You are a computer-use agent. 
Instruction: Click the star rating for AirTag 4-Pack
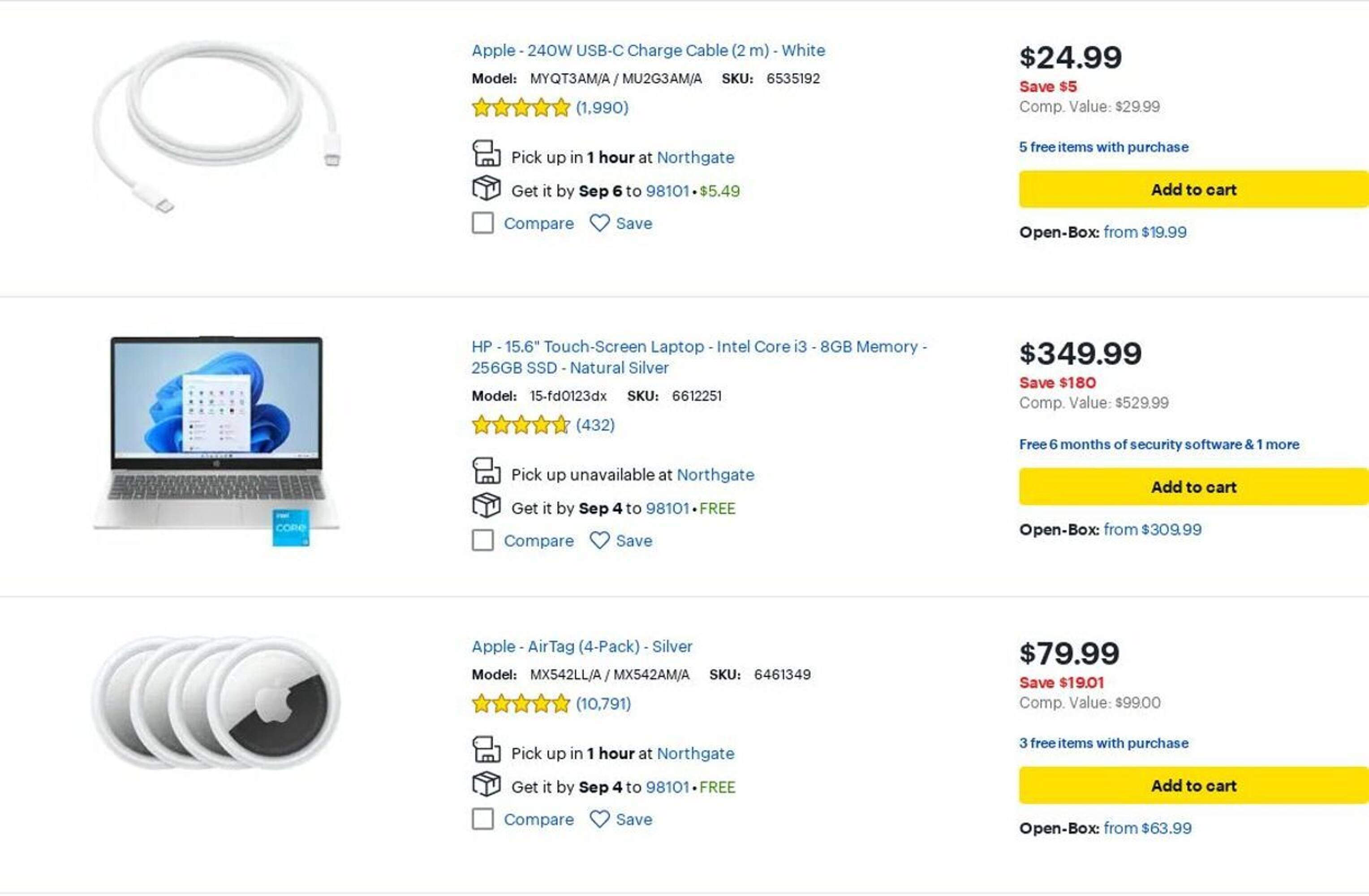tap(521, 703)
